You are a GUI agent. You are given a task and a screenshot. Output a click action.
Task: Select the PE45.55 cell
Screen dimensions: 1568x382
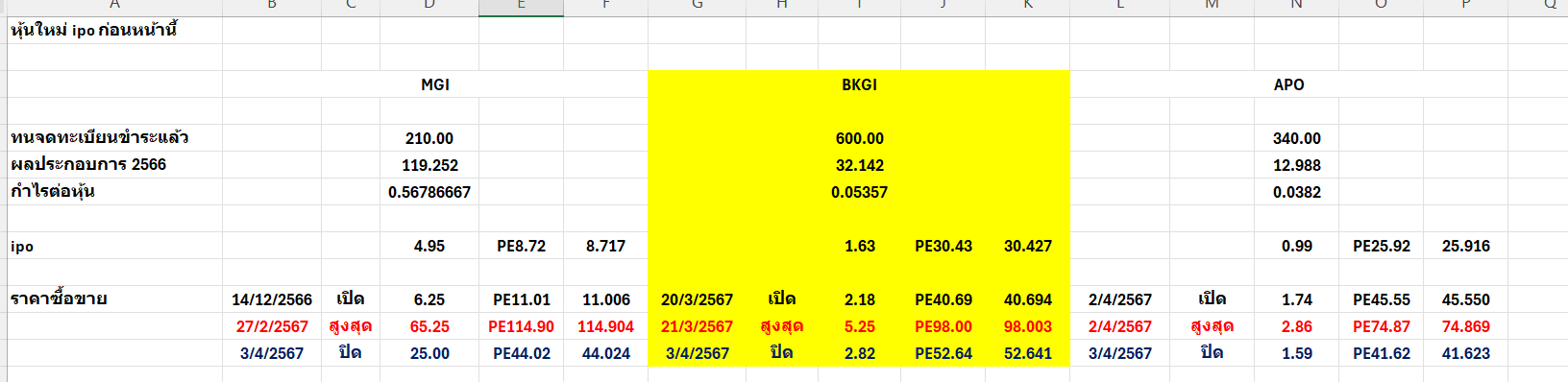coord(1381,299)
